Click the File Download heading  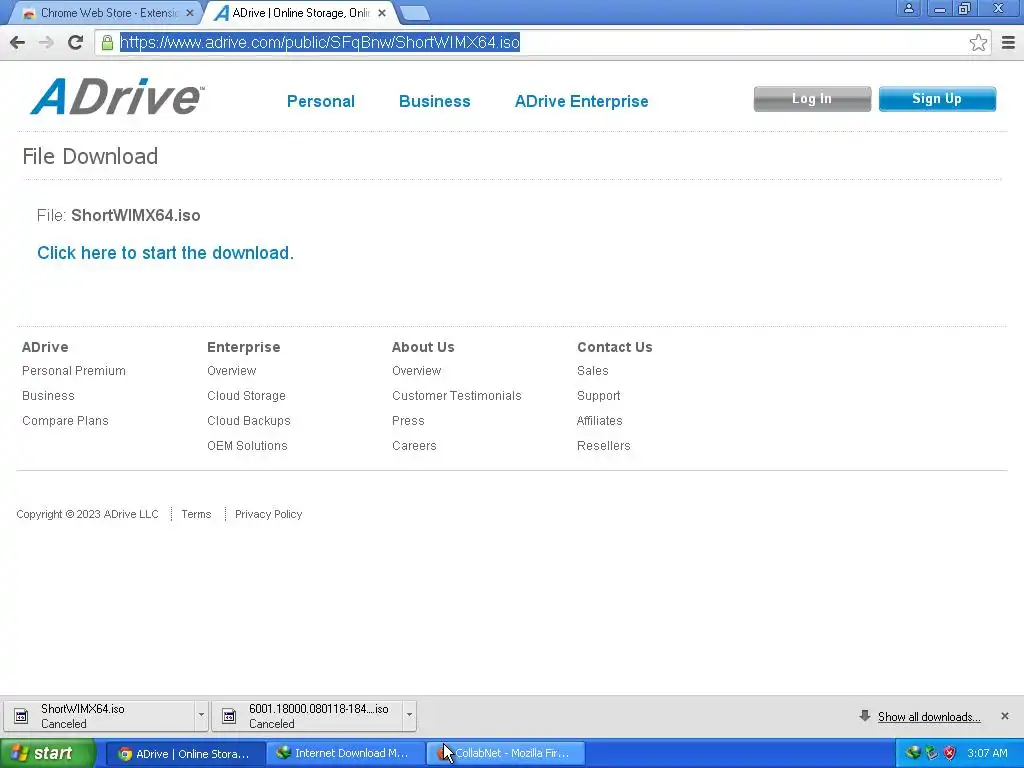click(90, 156)
